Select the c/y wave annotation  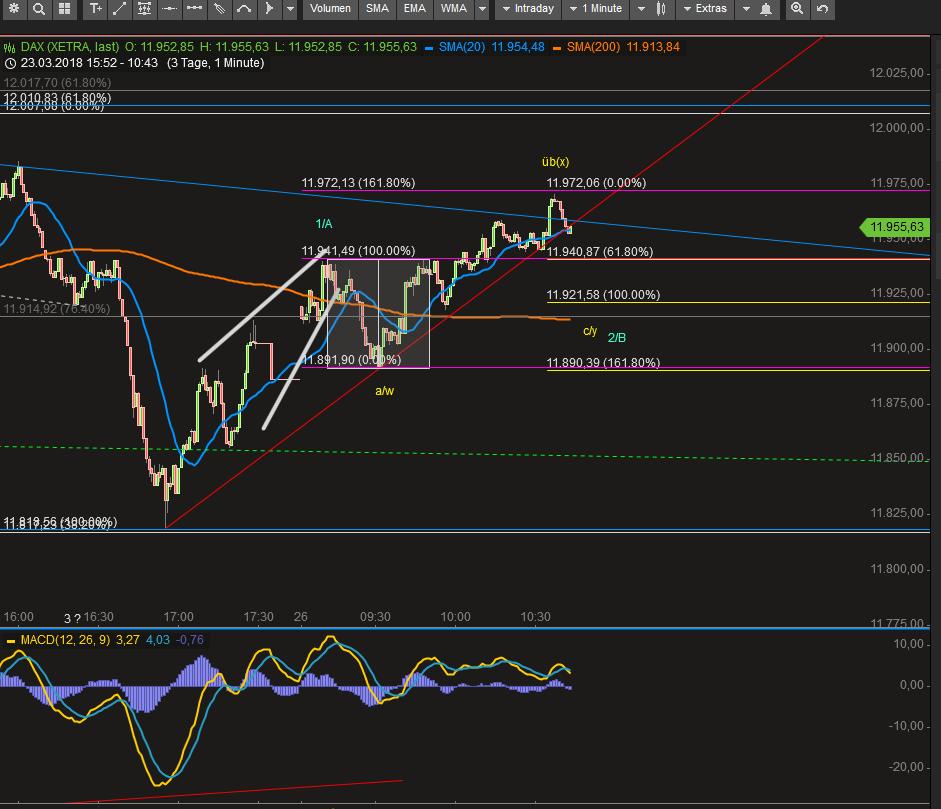point(590,331)
